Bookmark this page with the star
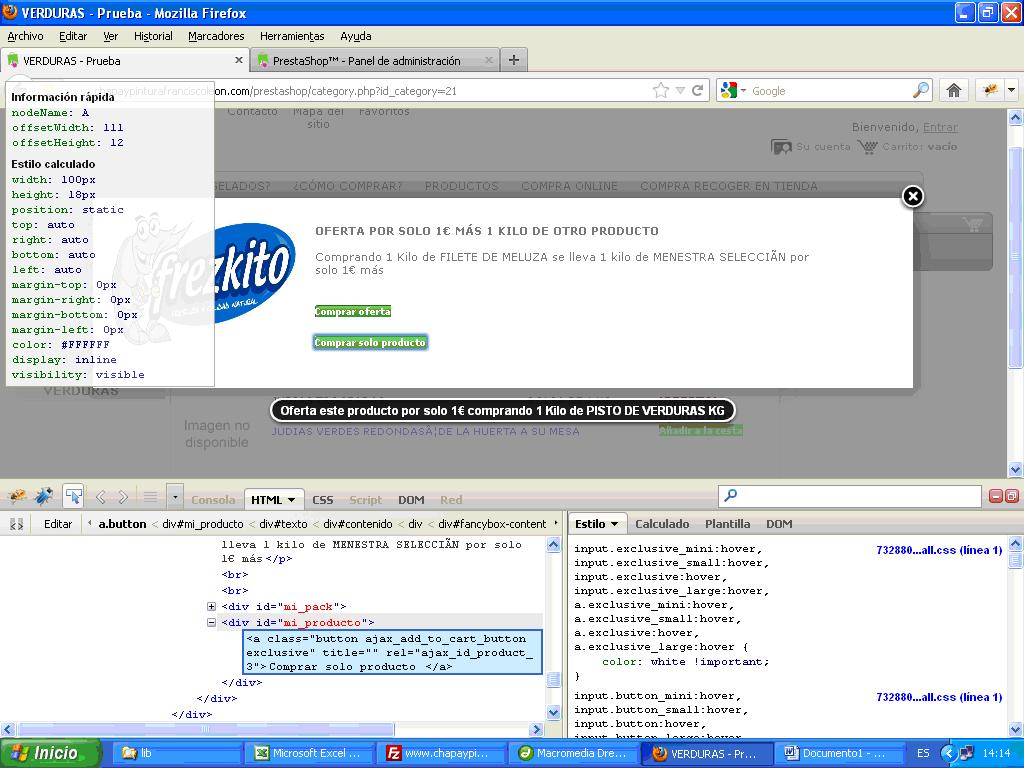Screen dimensions: 1024x768 pyautogui.click(x=661, y=91)
